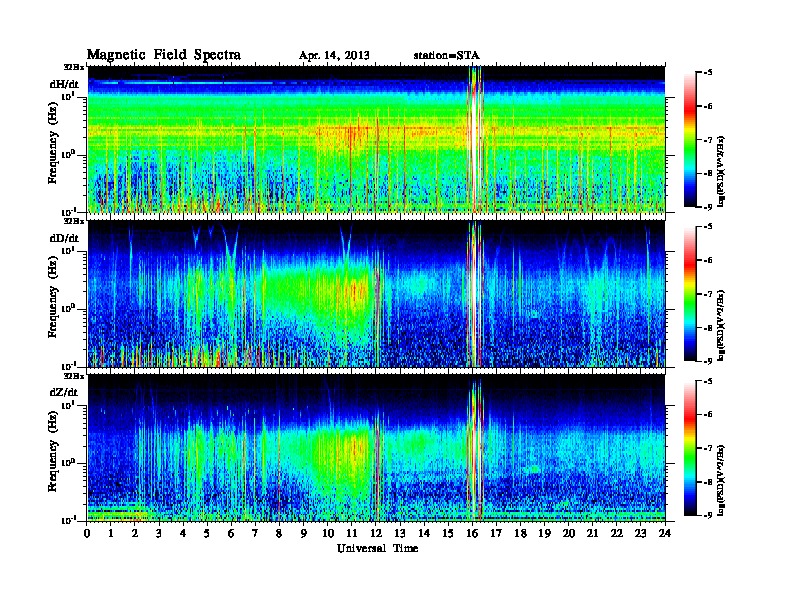The height and width of the screenshot is (612, 792).
Task: Click the dZ/dt panel color bar
Action: [689, 448]
